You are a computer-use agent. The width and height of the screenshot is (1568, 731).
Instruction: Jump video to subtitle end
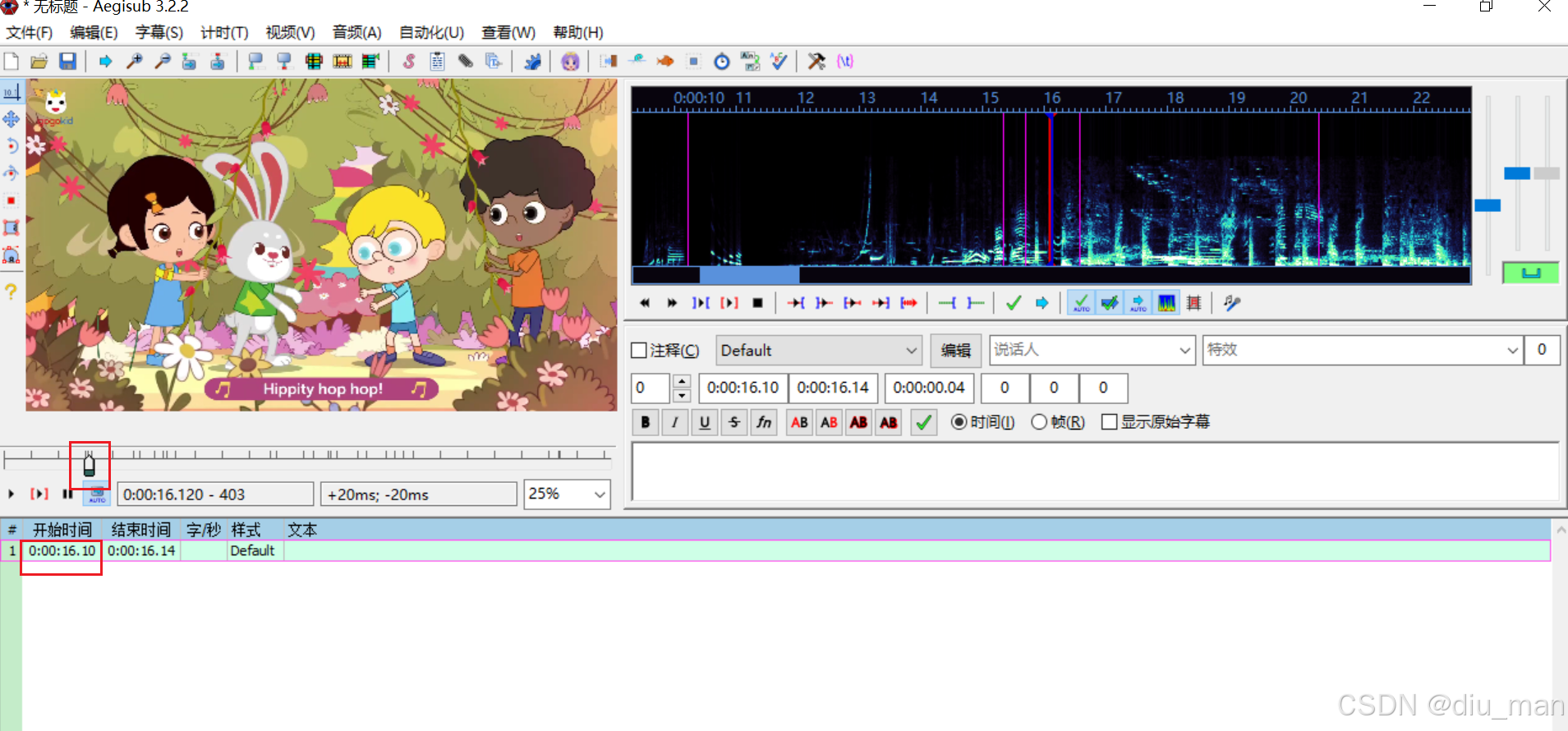(218, 61)
